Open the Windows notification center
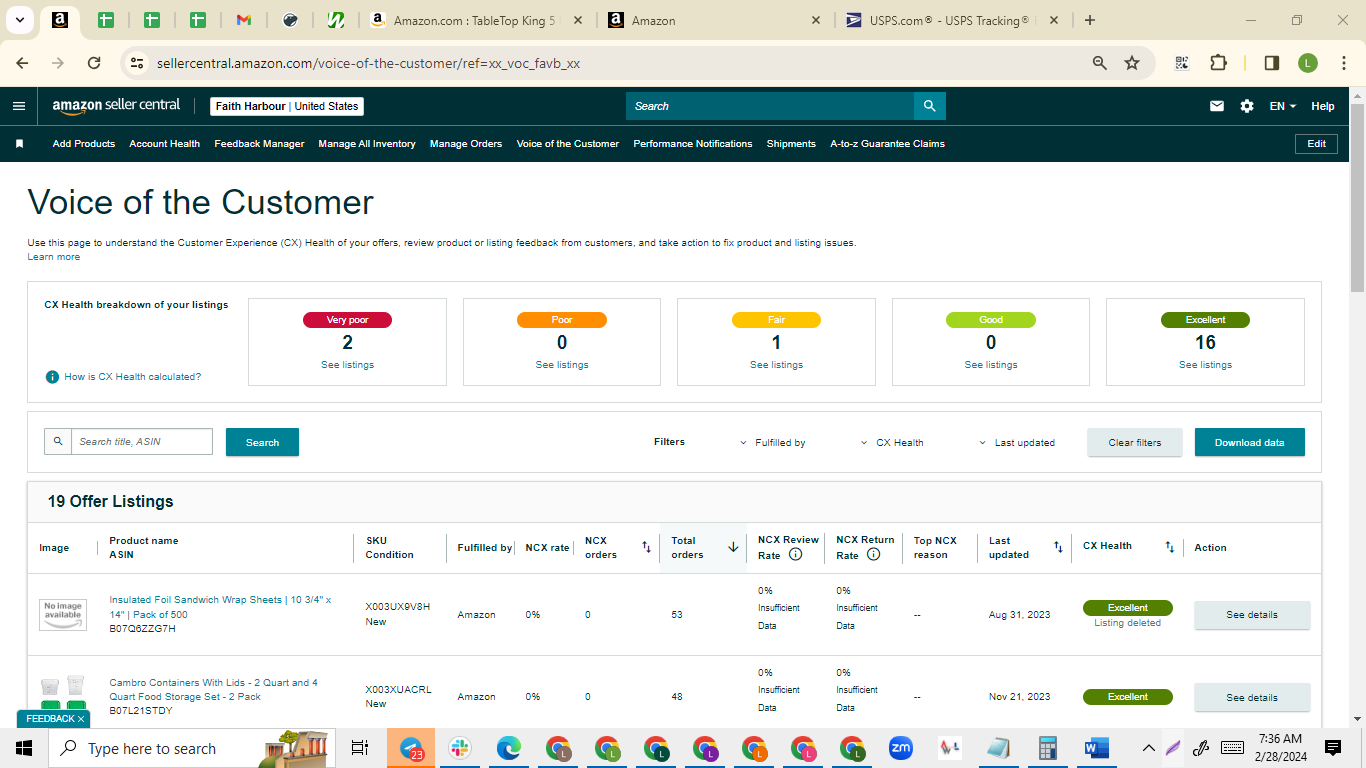This screenshot has width=1366, height=768. point(1333,748)
